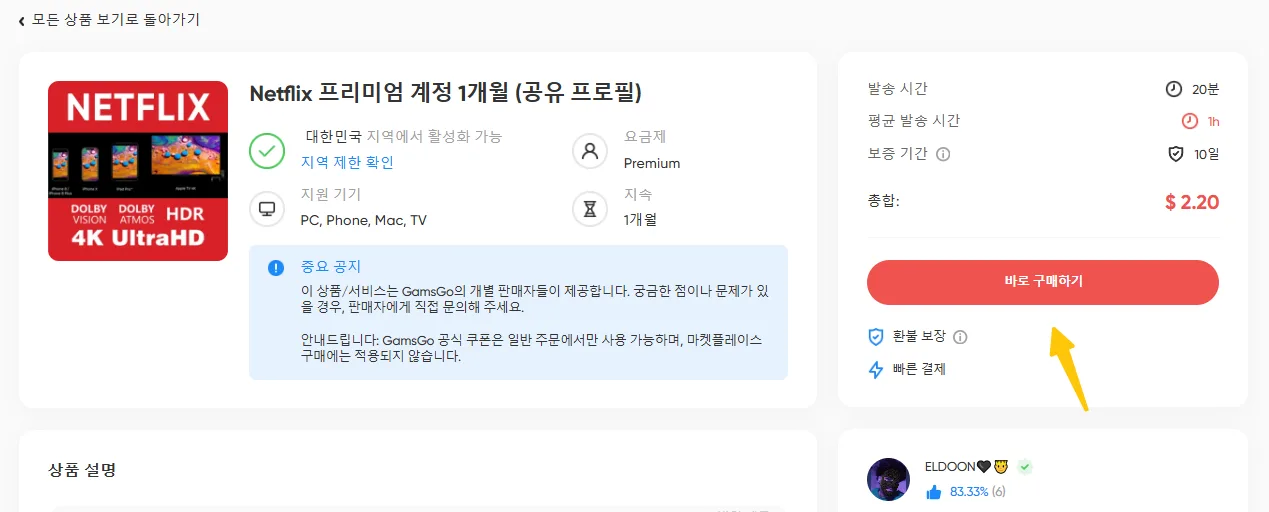Click the fast payment lightning icon

click(x=876, y=369)
